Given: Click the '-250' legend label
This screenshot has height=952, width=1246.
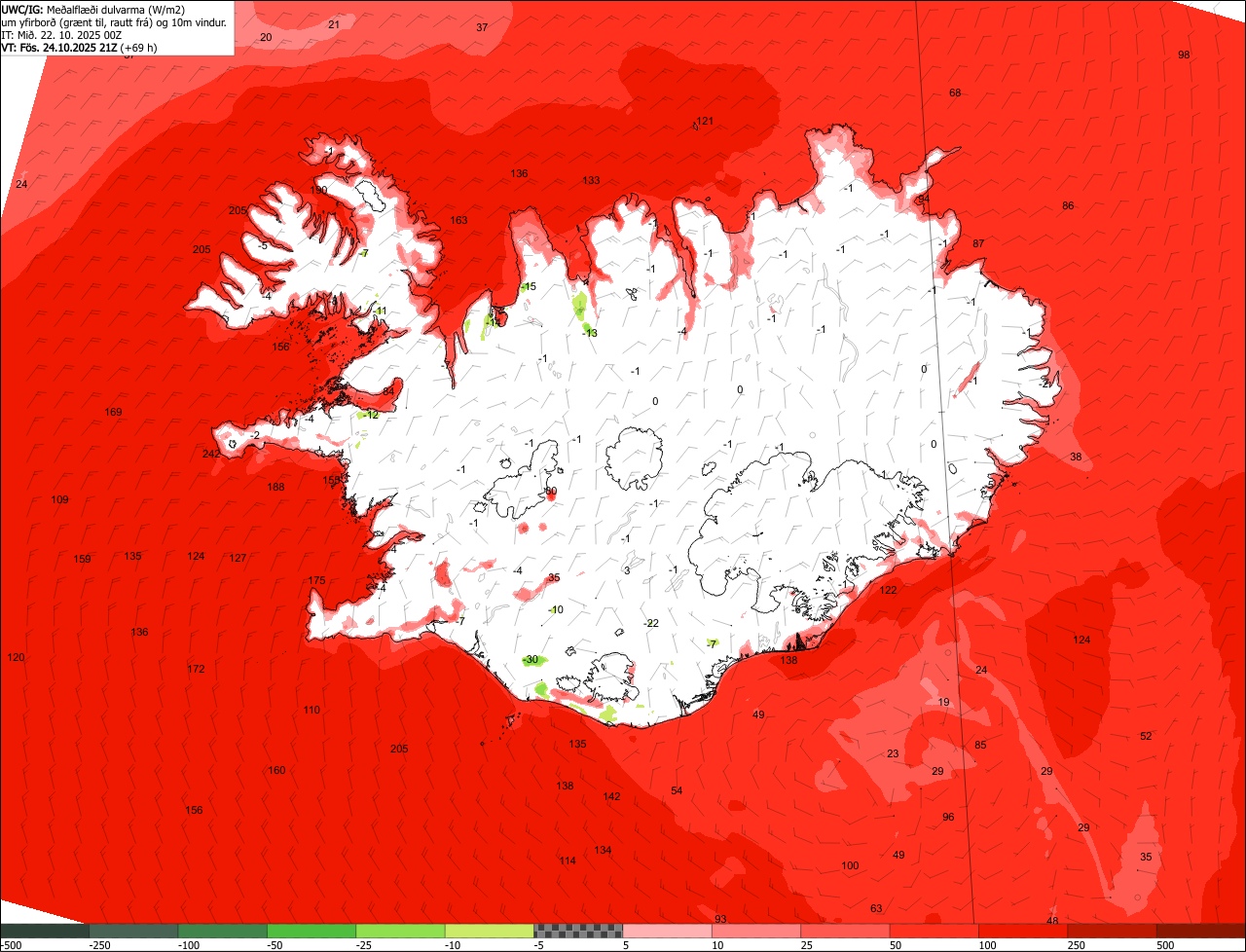Looking at the screenshot, I should (99, 945).
